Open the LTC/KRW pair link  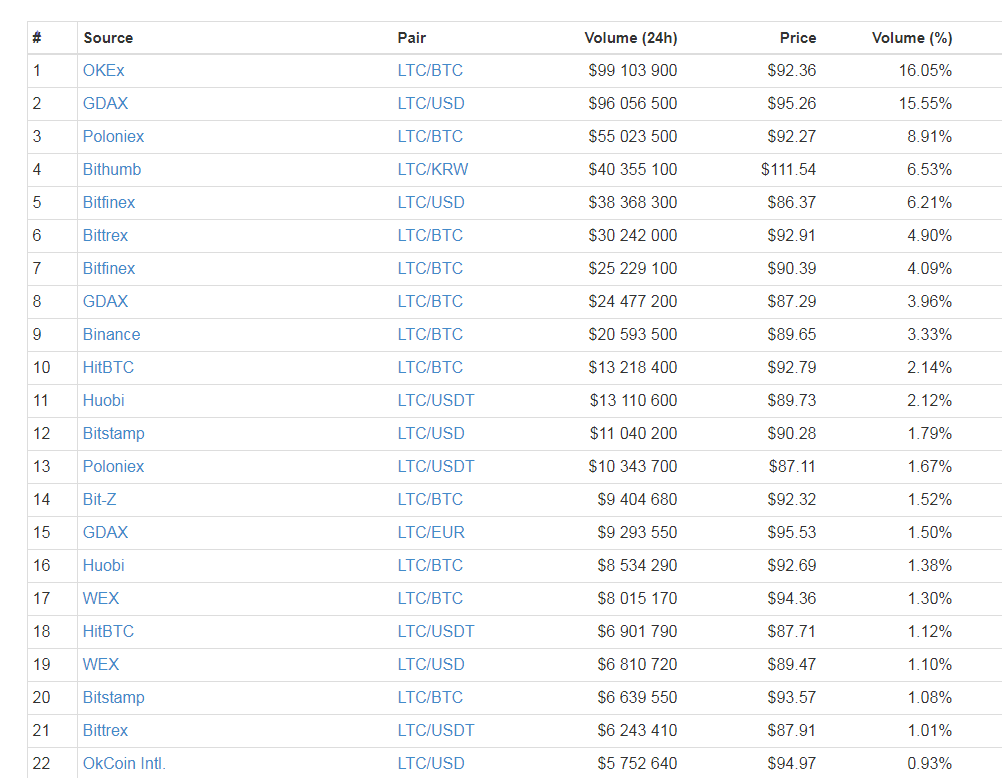(433, 169)
